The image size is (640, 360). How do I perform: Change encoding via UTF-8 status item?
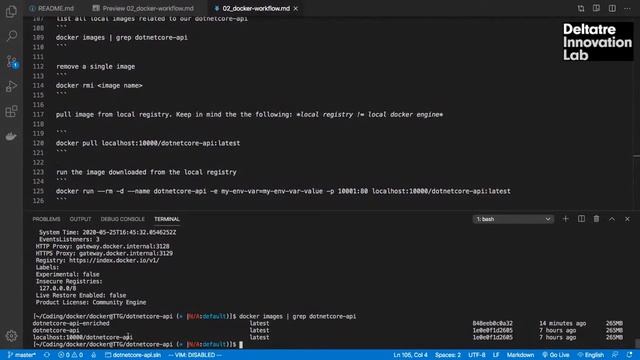pos(477,355)
